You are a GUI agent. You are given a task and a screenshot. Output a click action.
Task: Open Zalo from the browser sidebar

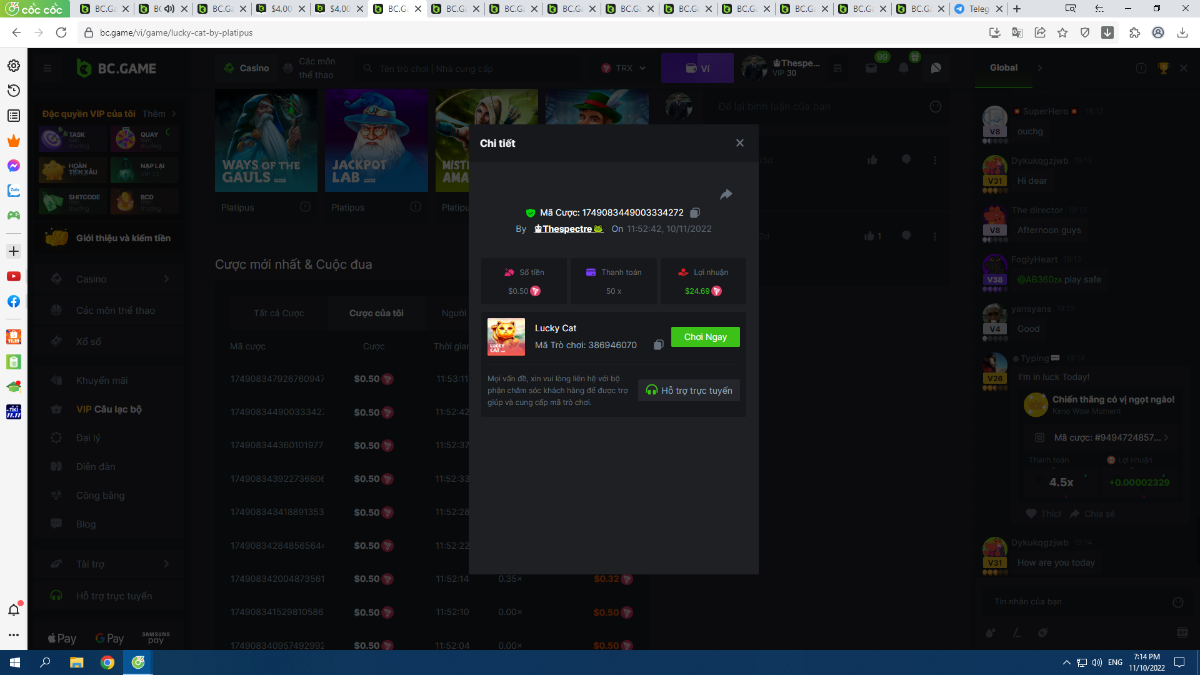[x=14, y=190]
